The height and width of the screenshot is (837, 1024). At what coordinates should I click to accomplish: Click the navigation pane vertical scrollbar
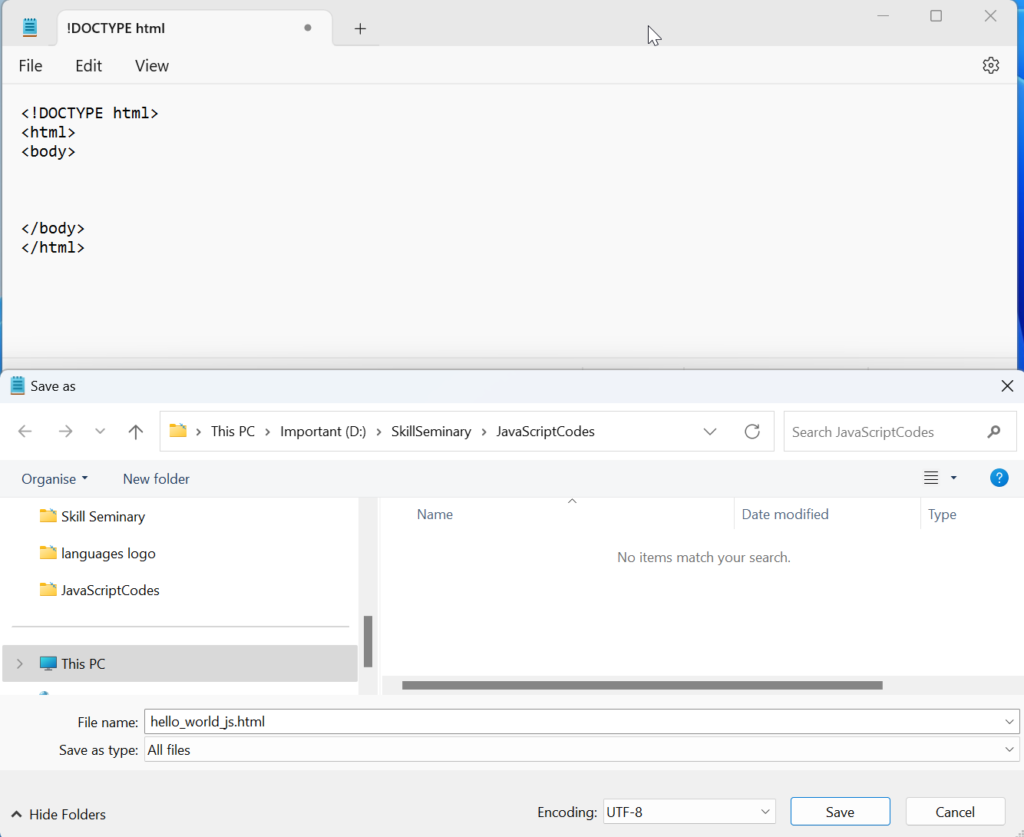coord(368,641)
